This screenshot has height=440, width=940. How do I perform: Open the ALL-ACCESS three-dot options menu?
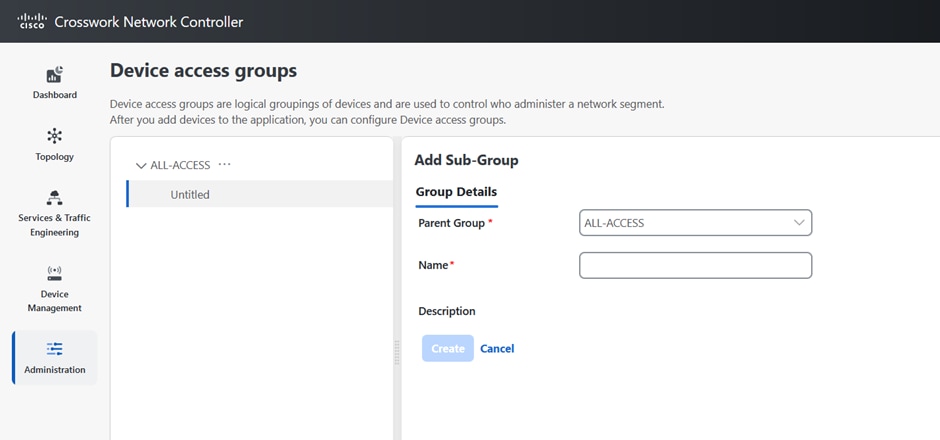point(225,164)
